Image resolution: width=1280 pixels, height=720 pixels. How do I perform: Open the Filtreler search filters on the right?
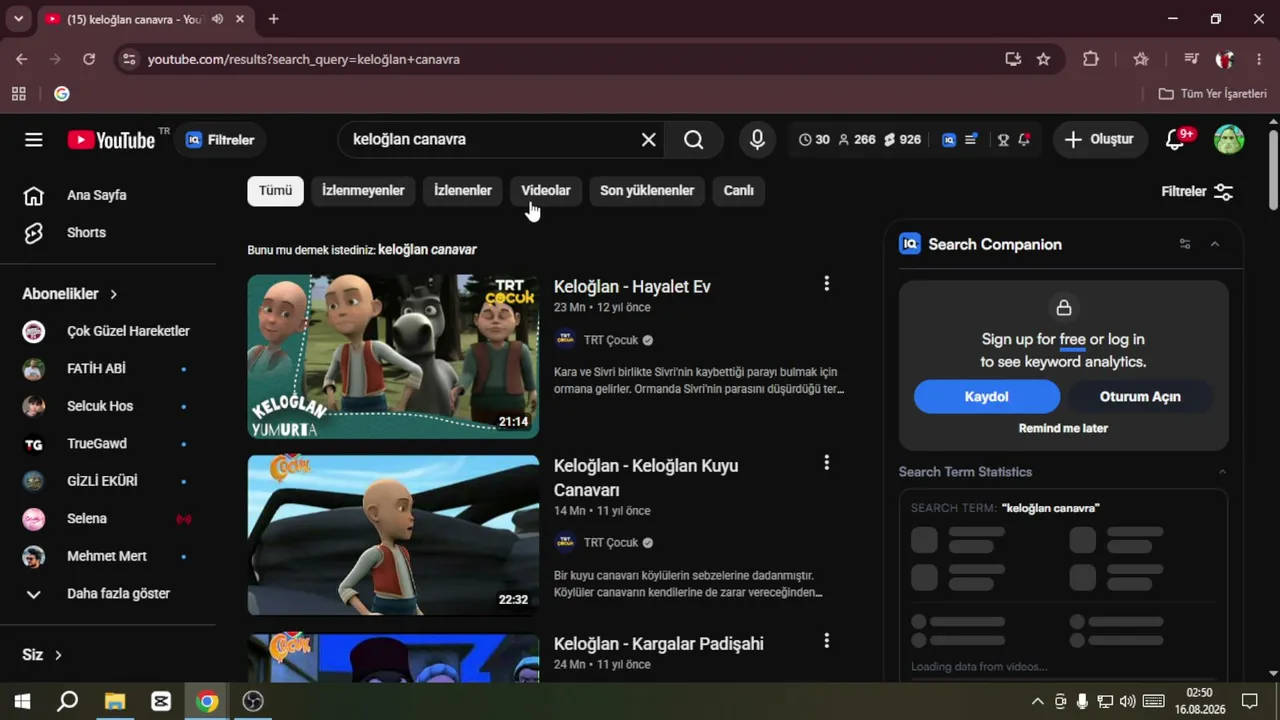pyautogui.click(x=1197, y=191)
